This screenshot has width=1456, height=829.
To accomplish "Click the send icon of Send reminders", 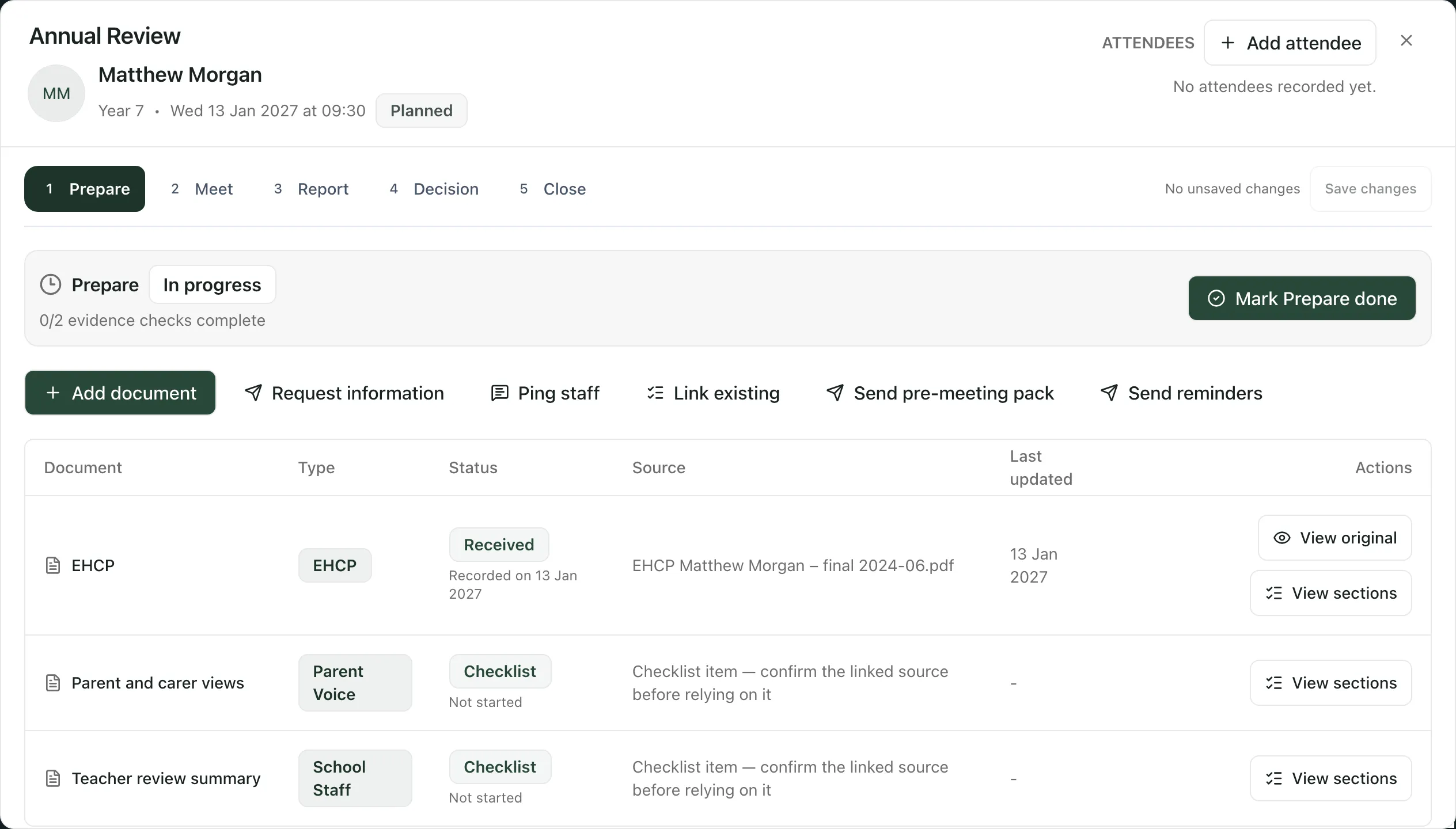I will 1109,393.
